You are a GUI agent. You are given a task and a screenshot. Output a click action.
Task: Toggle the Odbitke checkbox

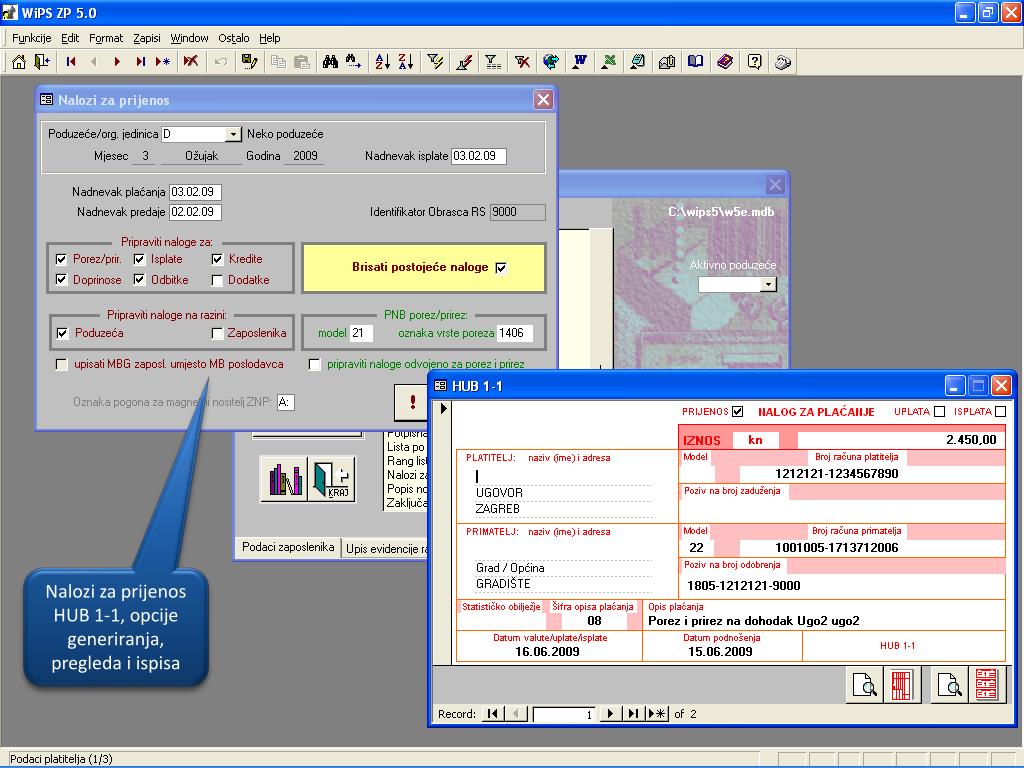pyautogui.click(x=139, y=280)
